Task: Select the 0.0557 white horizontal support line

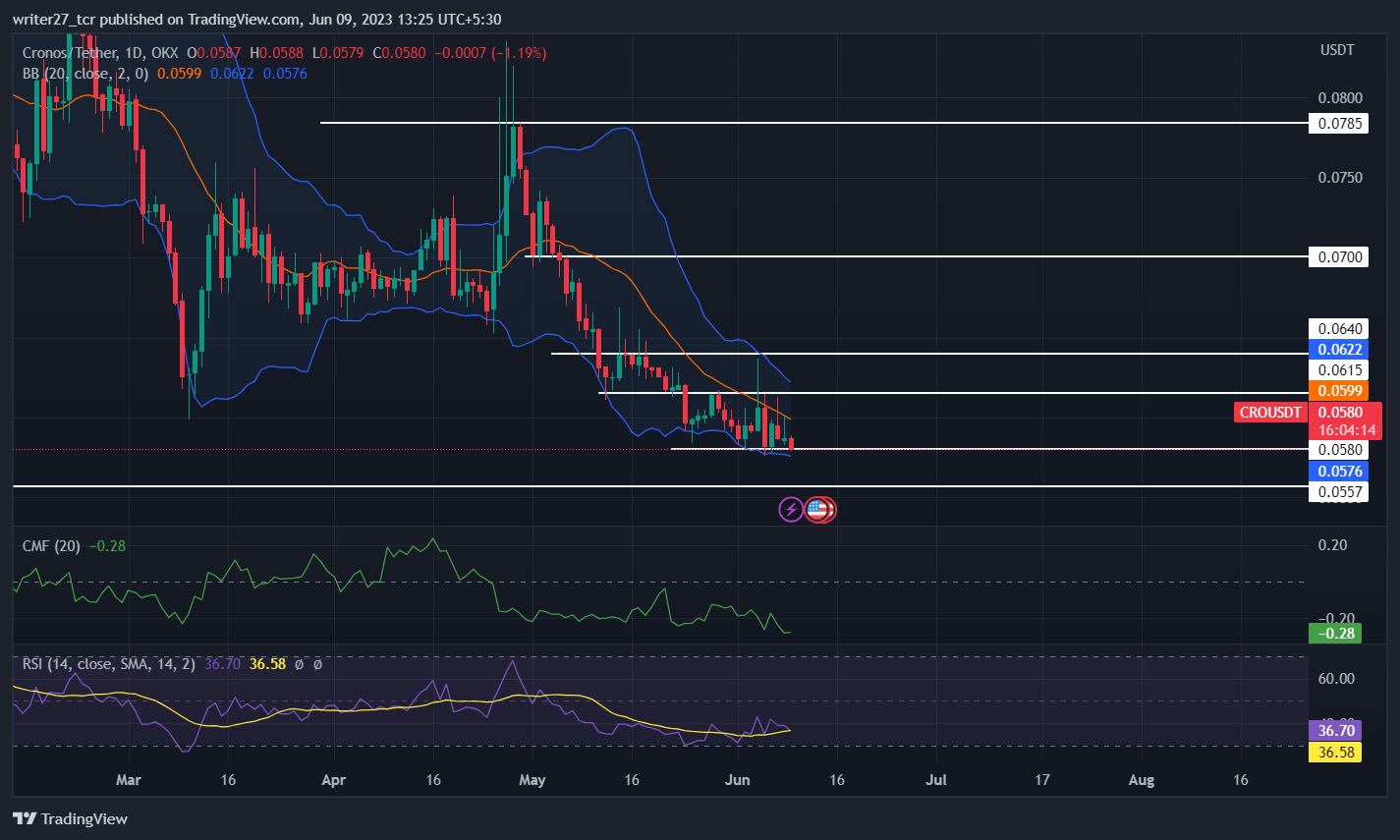Action: click(x=659, y=486)
